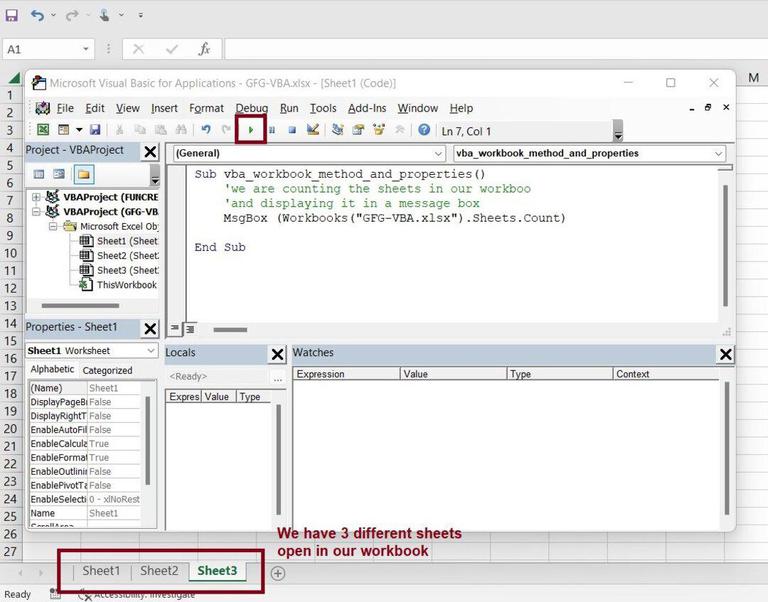Collapse the Microsoft Excel Objects folder
This screenshot has height=602, width=768.
click(x=53, y=226)
